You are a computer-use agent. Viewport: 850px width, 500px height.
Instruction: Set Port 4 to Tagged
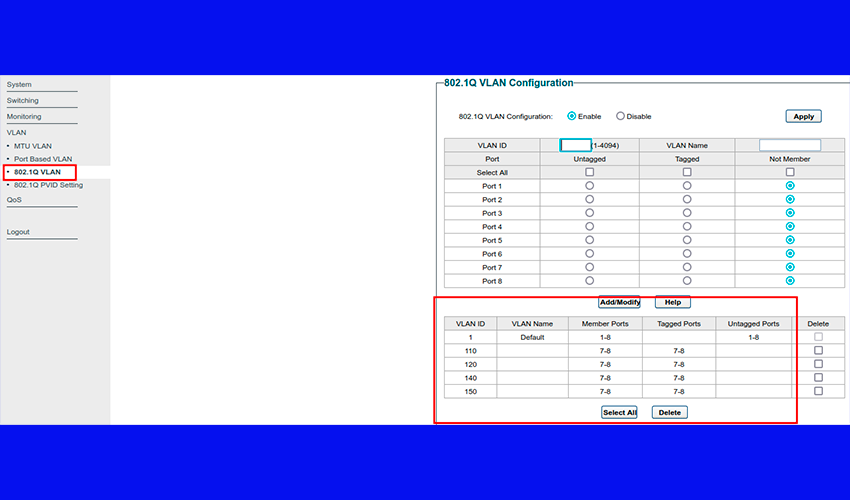(x=687, y=226)
